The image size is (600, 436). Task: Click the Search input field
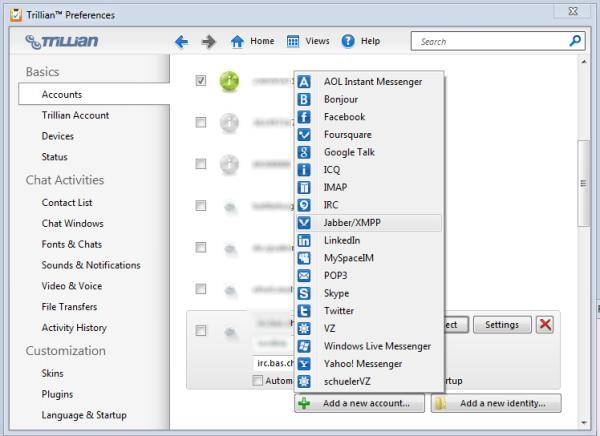pos(488,42)
